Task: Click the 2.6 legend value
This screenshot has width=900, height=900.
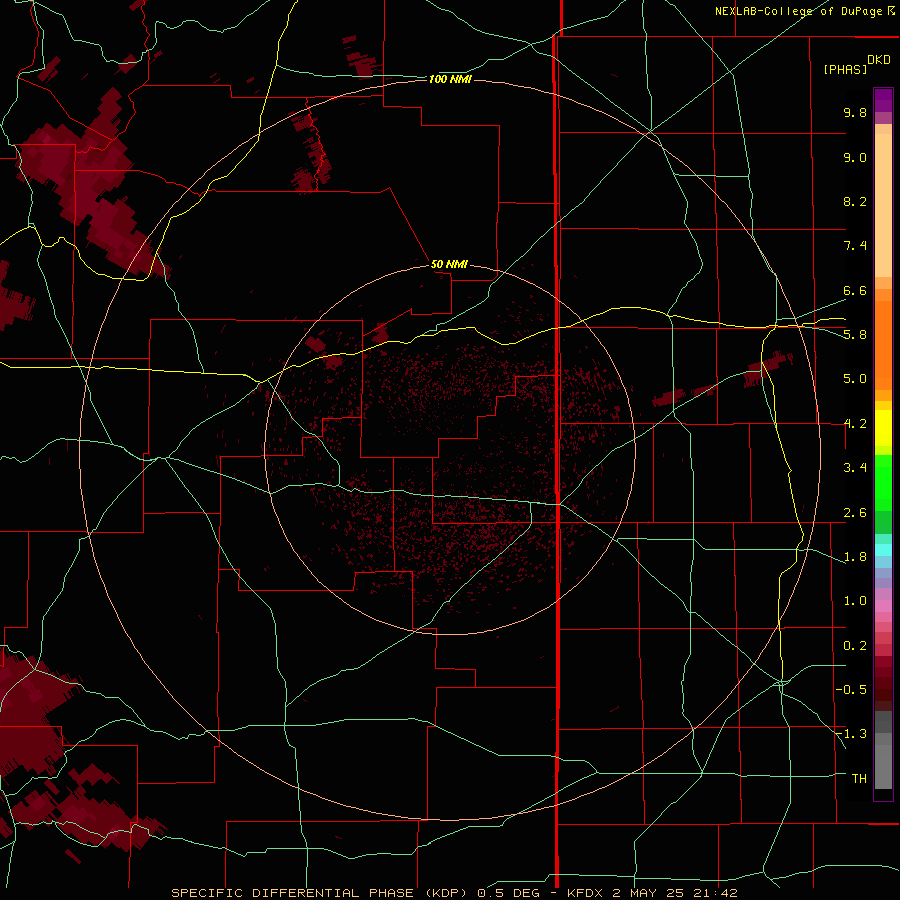Action: click(855, 513)
